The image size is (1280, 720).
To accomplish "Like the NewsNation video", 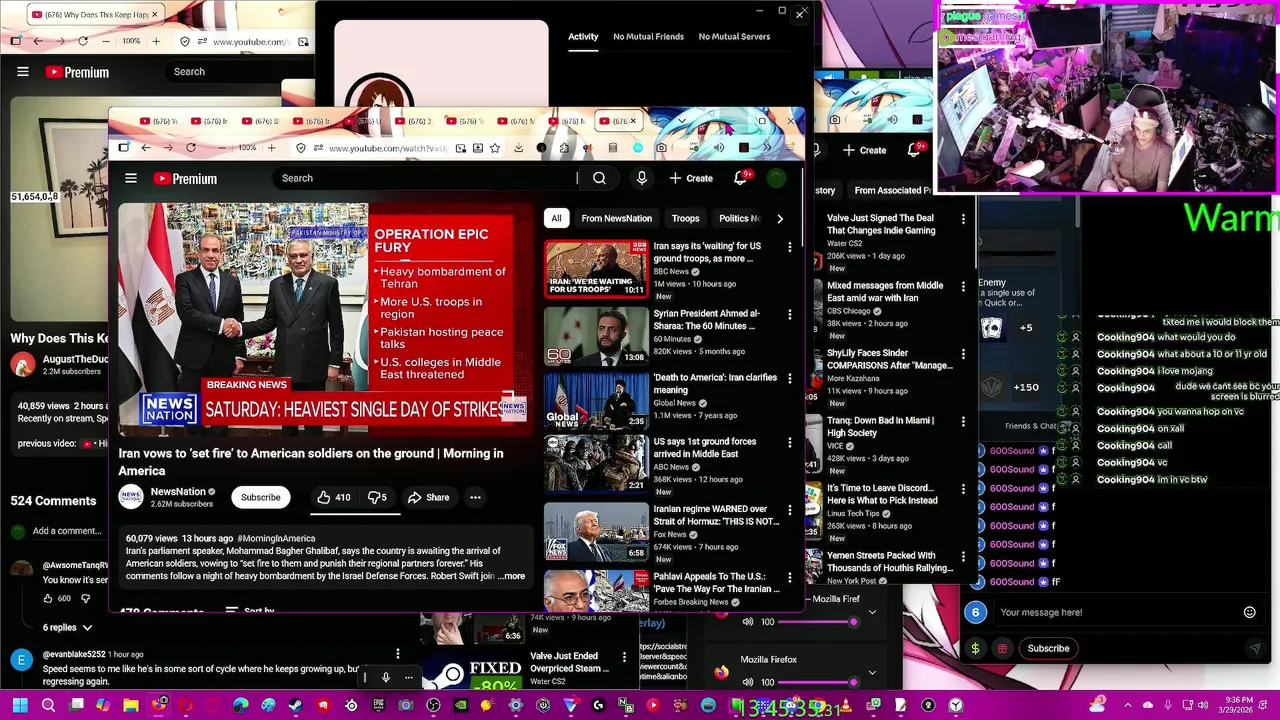I will point(334,497).
